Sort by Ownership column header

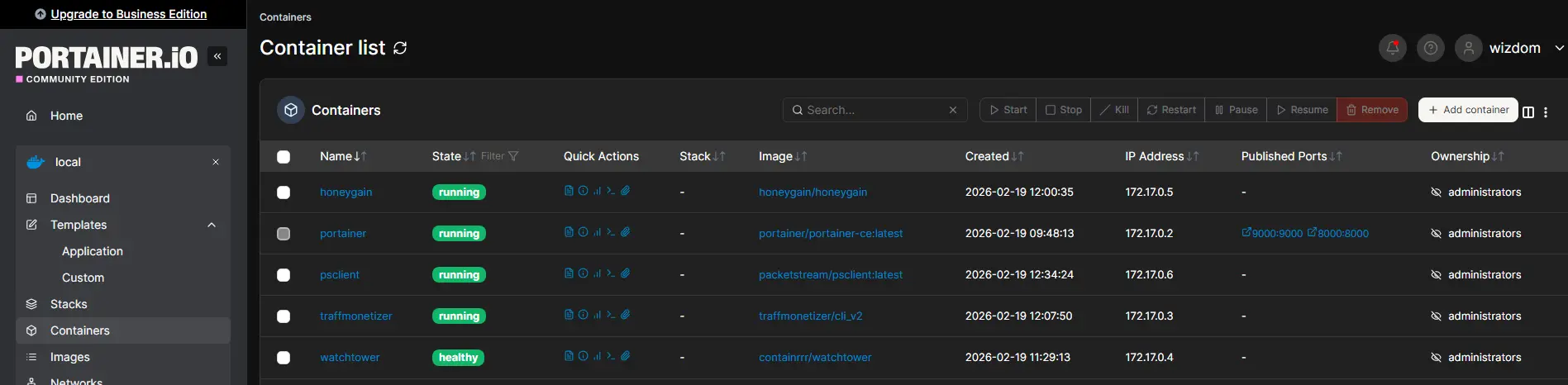(x=1467, y=156)
